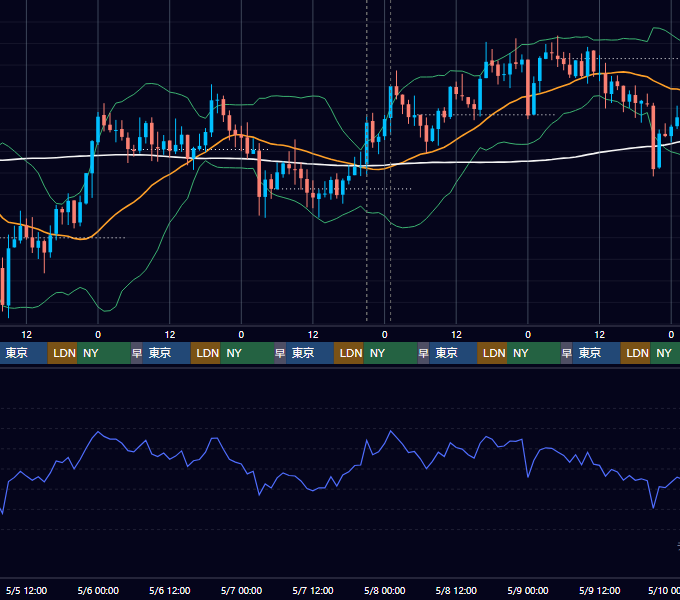Select the 5/9 00:00 time axis label
Screen dimensions: 680x600
pyautogui.click(x=528, y=590)
